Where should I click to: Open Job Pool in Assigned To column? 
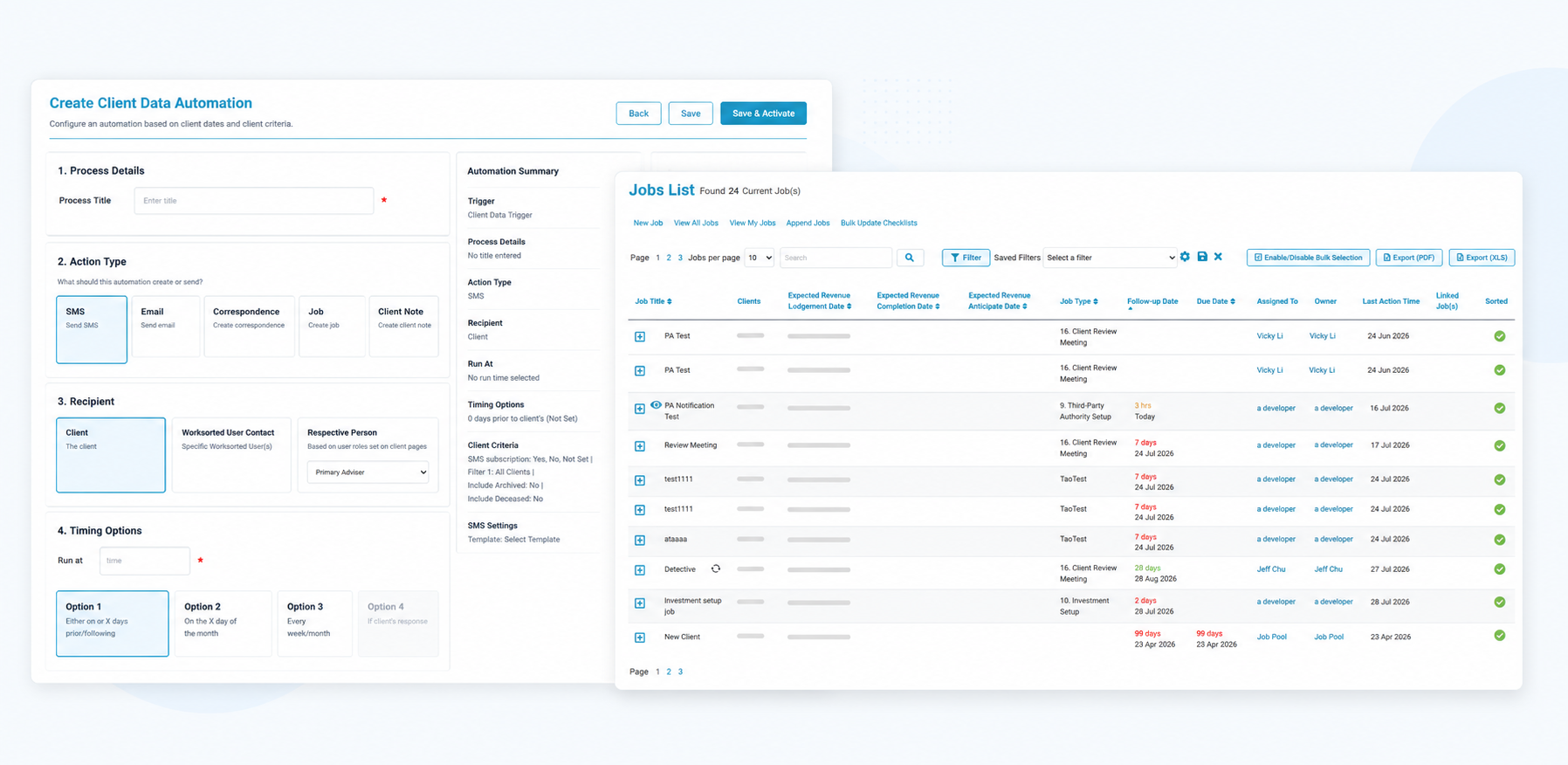(x=1271, y=637)
